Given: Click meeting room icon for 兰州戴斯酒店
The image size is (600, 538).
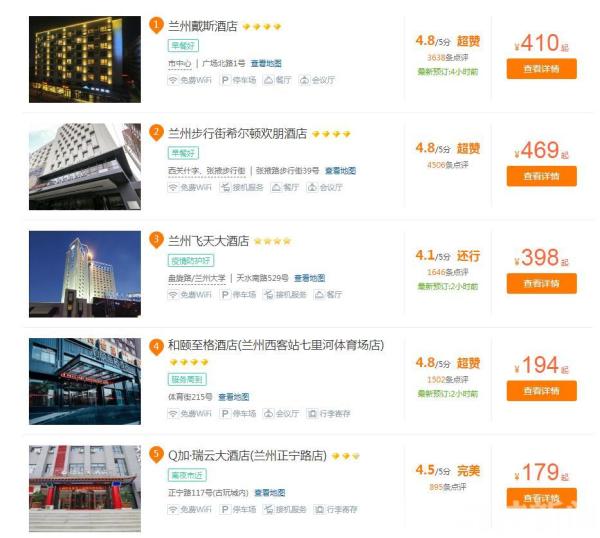Looking at the screenshot, I should [x=304, y=79].
